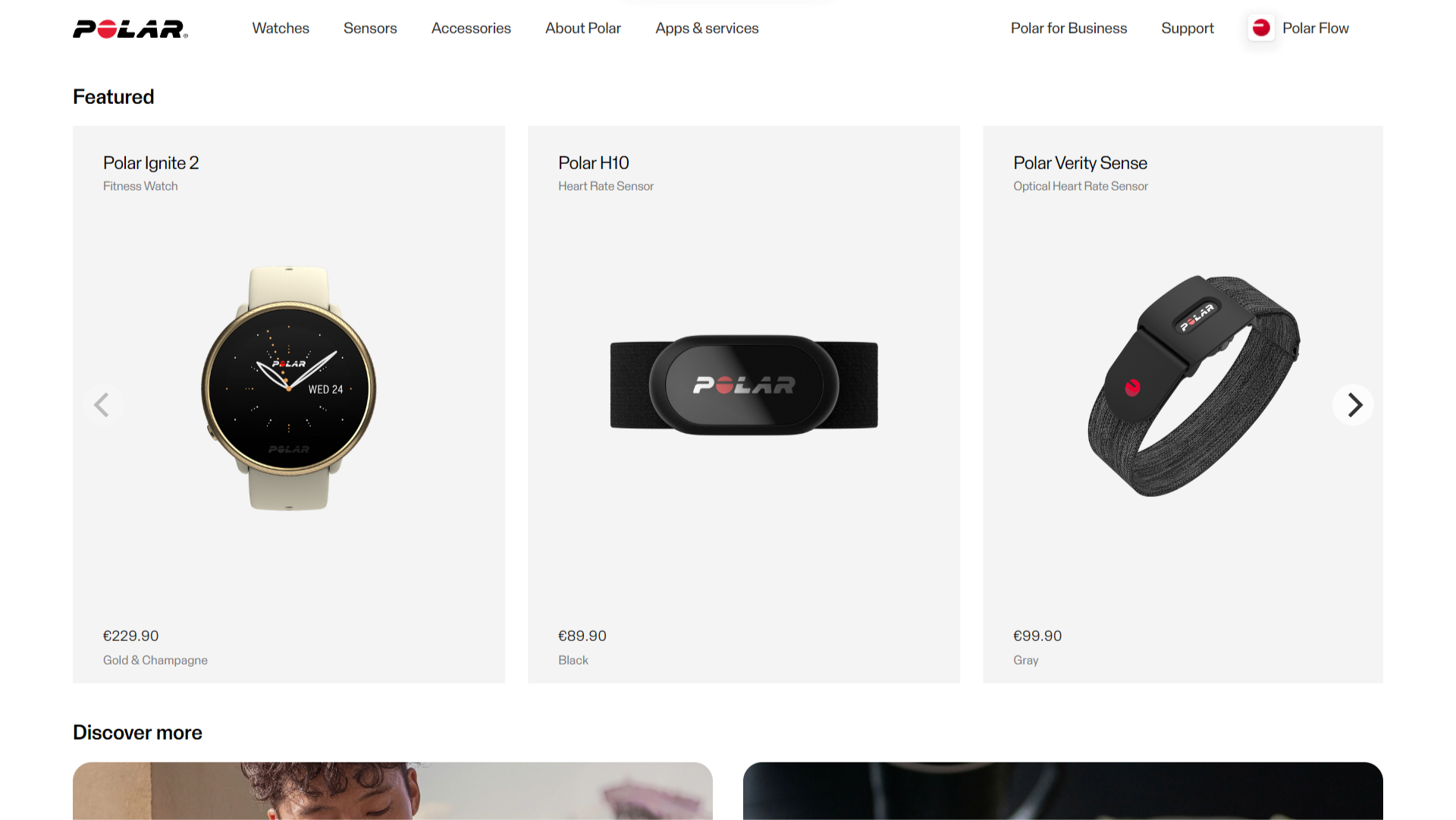Open the Watches menu
The image size is (1456, 820).
(x=281, y=28)
